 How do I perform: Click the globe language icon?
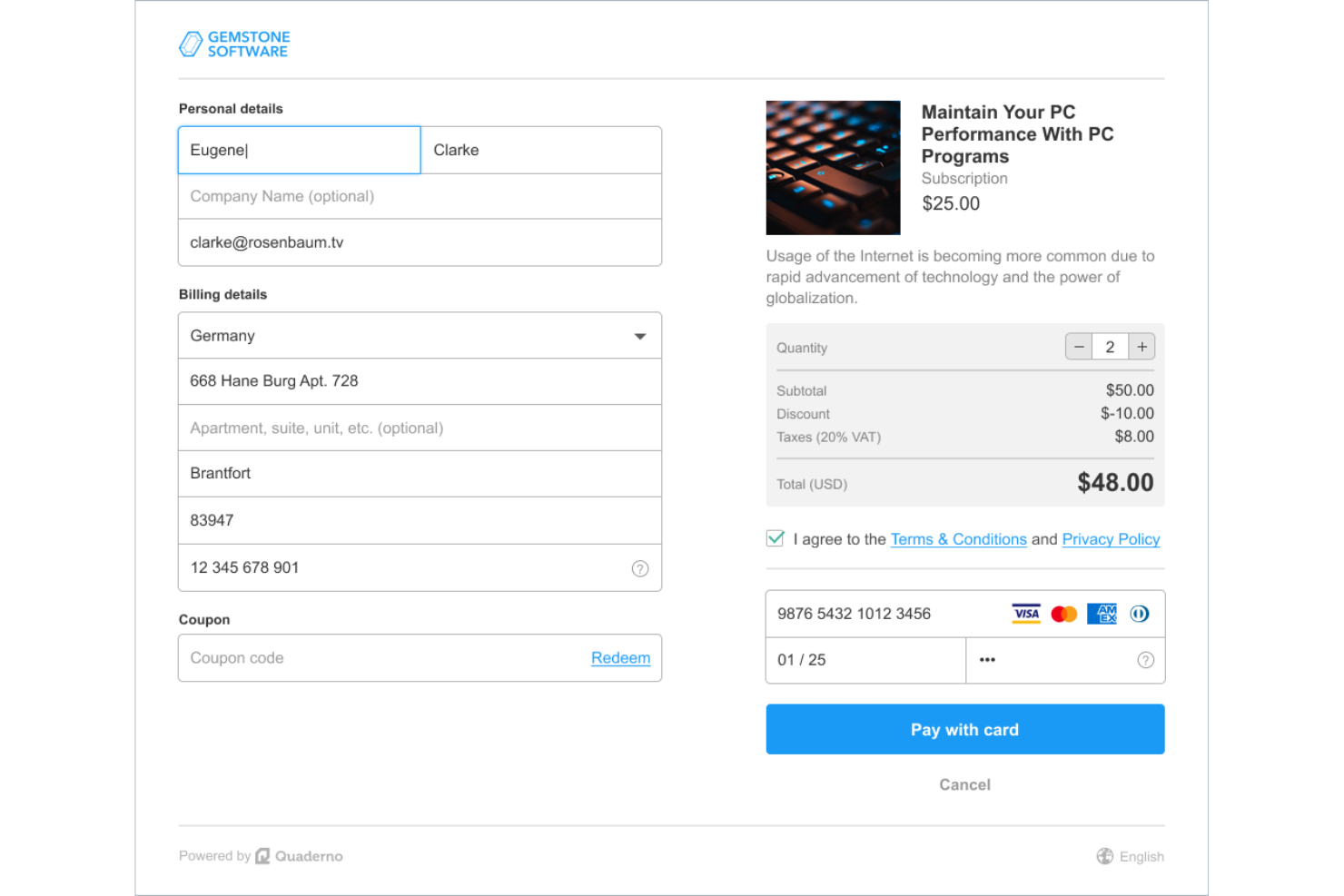point(1105,856)
